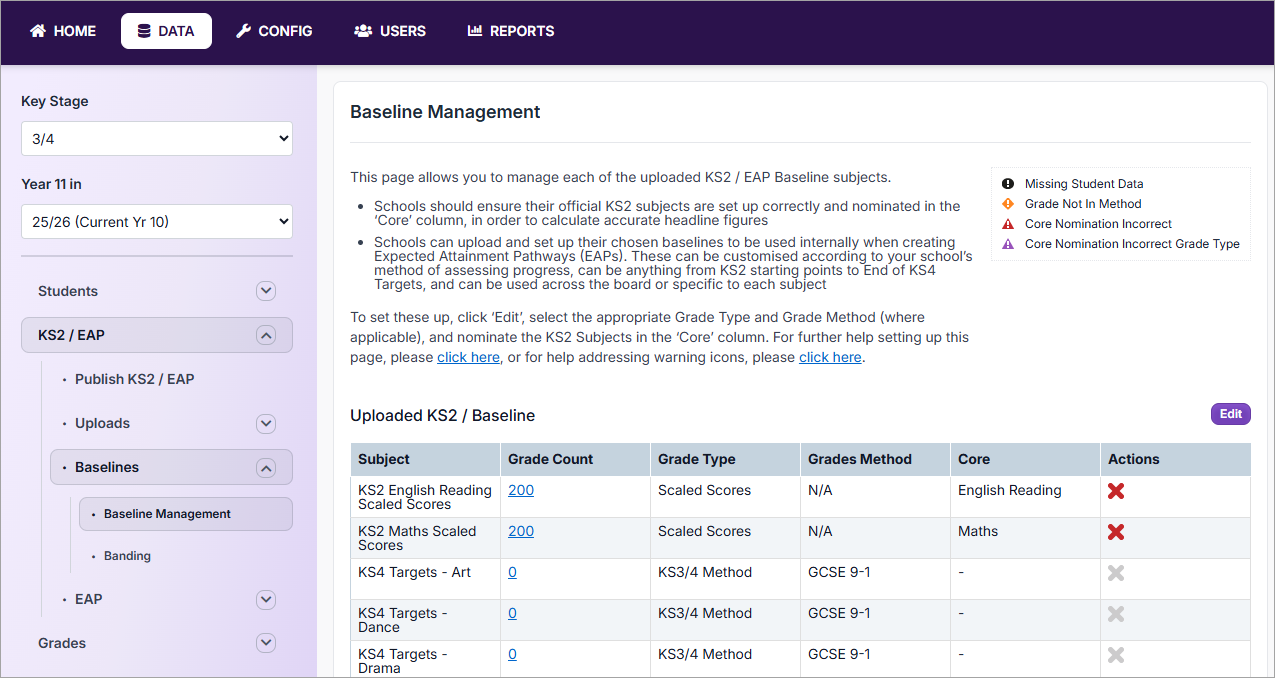
Task: Expand the Uploads submenu
Action: click(265, 423)
